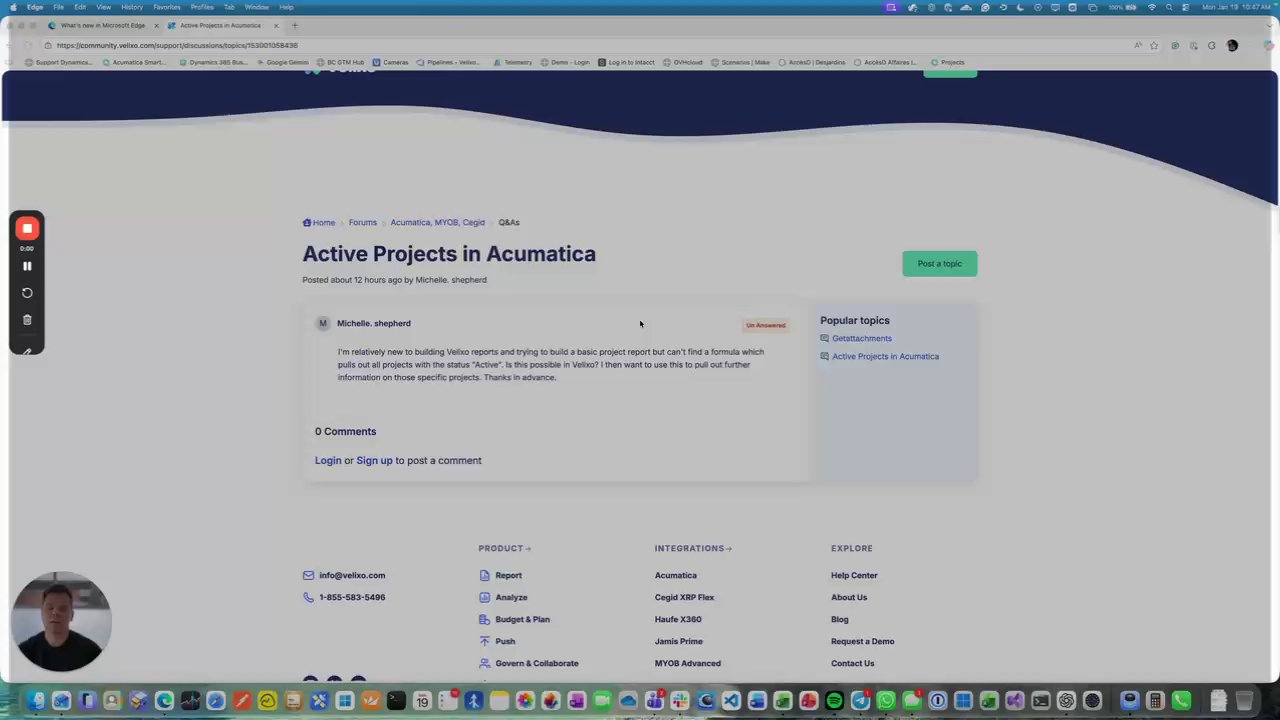Open Finder from the Dock
This screenshot has width=1280, height=720.
pos(36,701)
